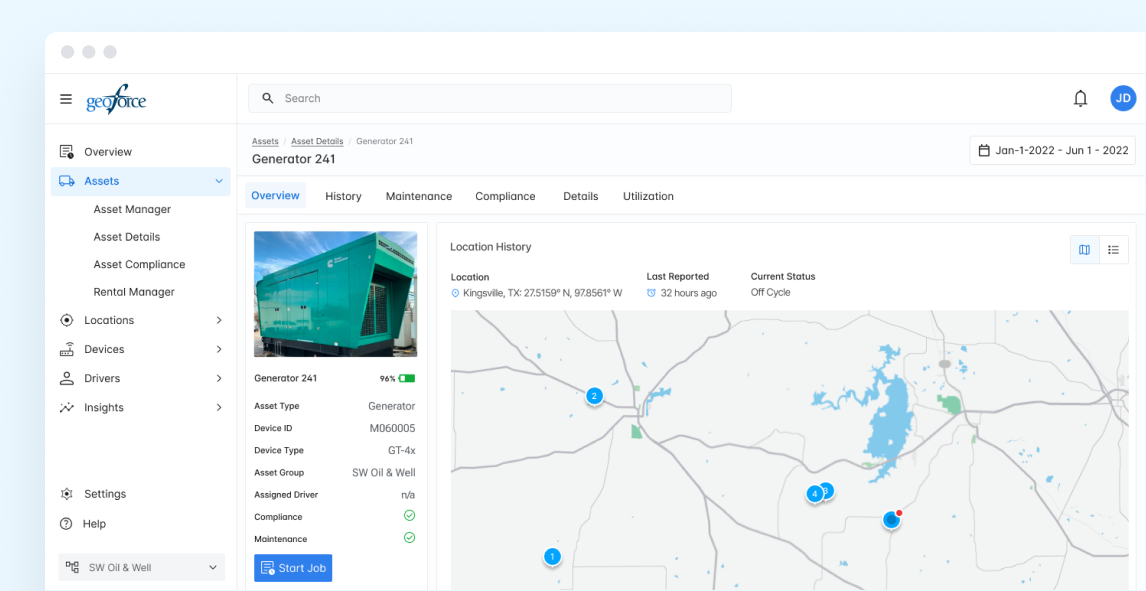Image resolution: width=1146 pixels, height=591 pixels.
Task: Collapse the Assets sidebar section
Action: (219, 181)
